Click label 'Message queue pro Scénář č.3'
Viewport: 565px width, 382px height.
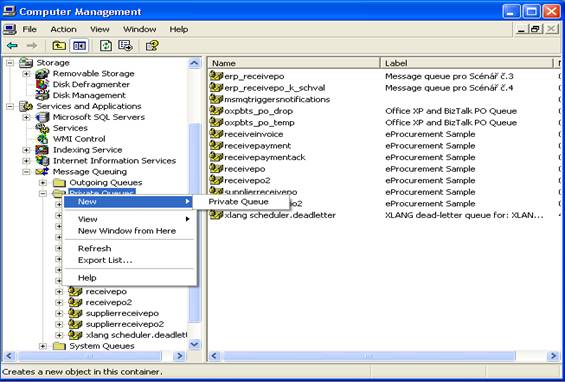pos(449,76)
